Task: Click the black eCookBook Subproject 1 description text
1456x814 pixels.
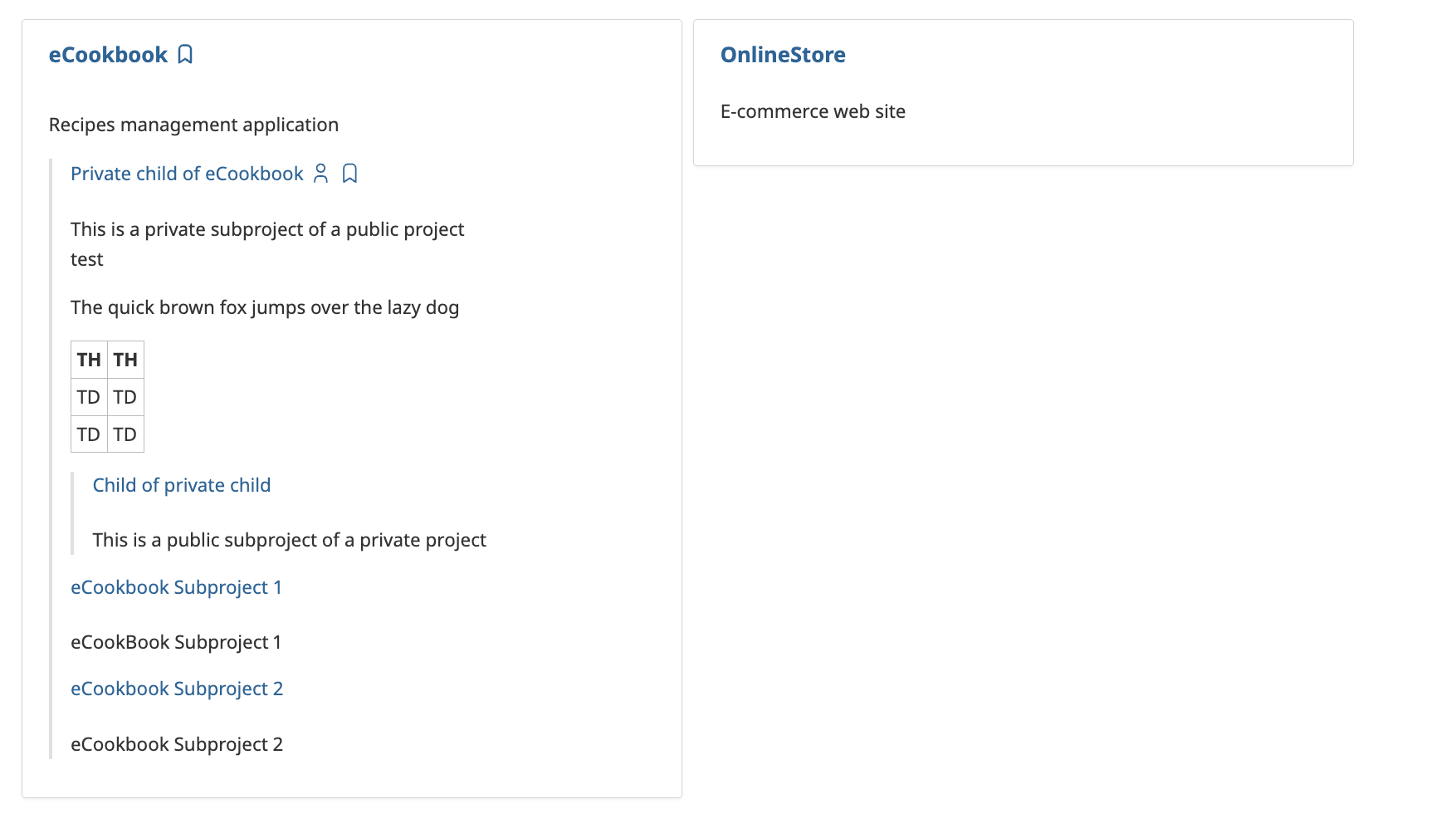Action: (x=176, y=642)
